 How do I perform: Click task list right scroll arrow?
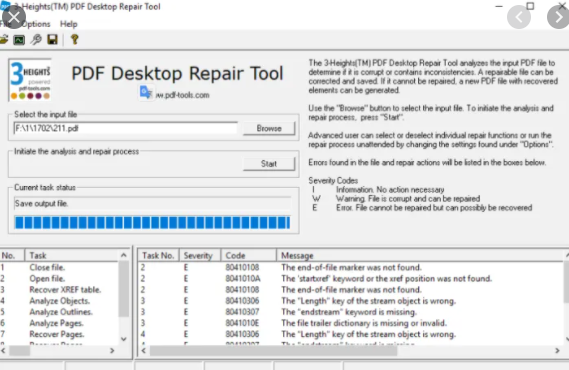[112, 350]
